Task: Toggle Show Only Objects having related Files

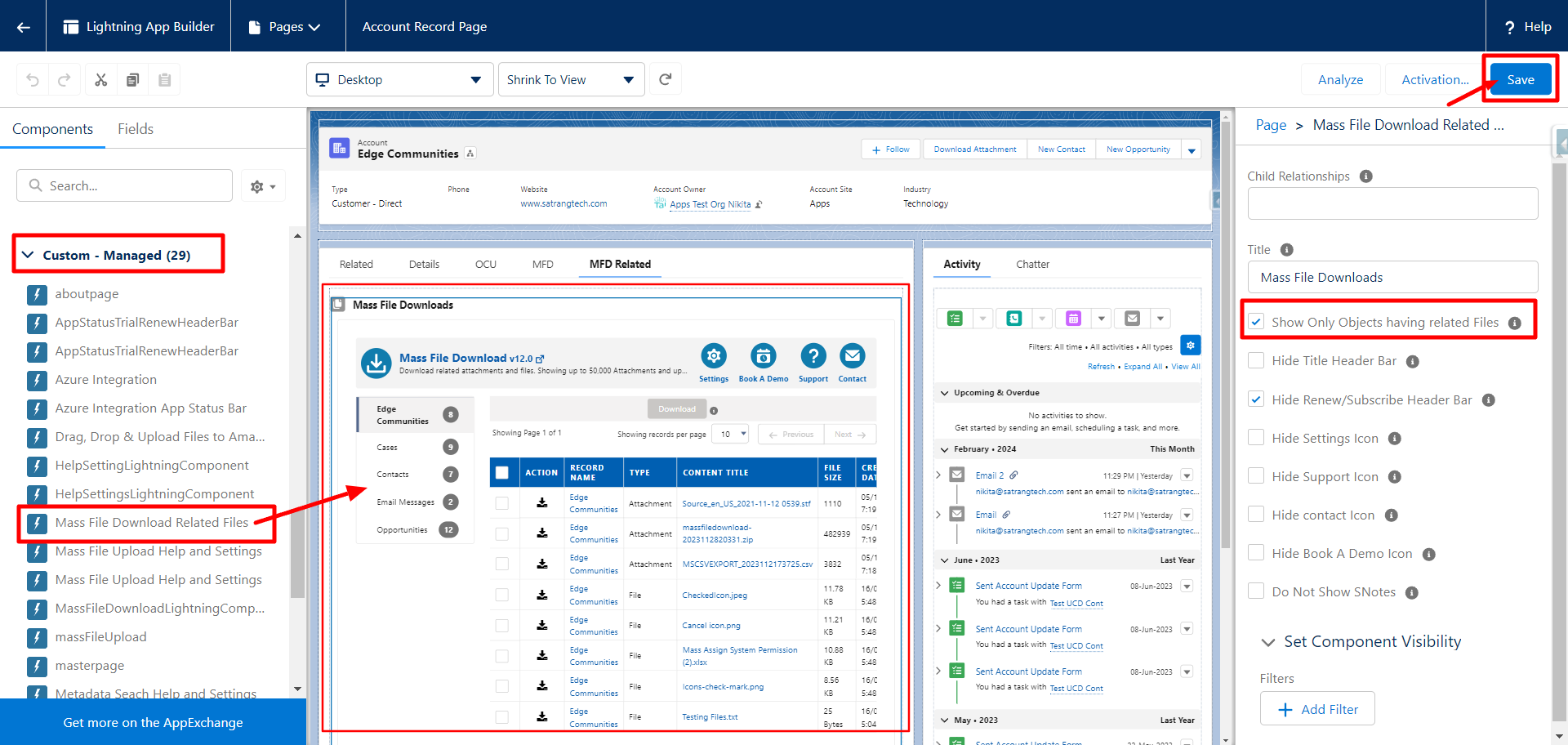Action: pos(1256,322)
